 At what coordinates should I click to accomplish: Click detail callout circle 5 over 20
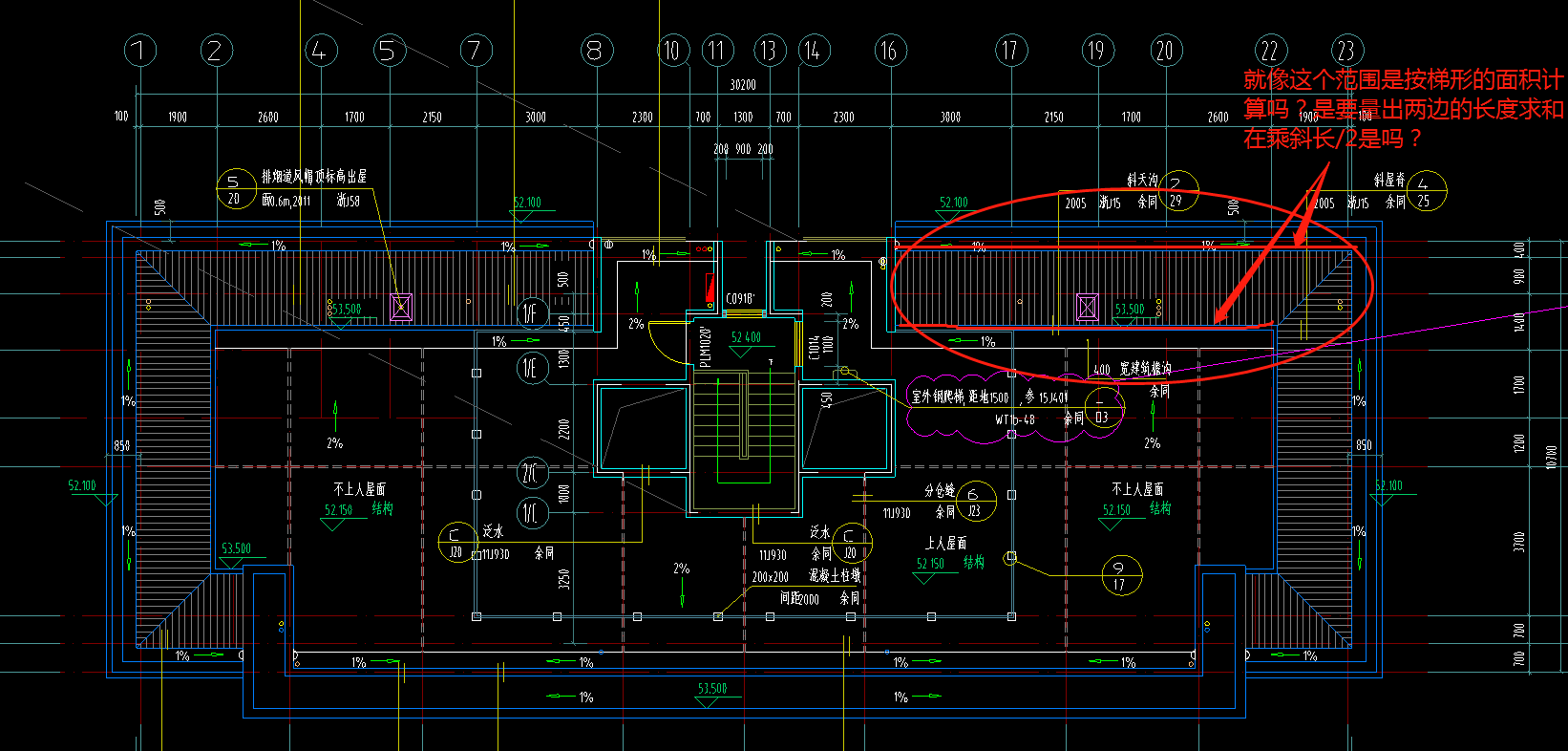[235, 189]
